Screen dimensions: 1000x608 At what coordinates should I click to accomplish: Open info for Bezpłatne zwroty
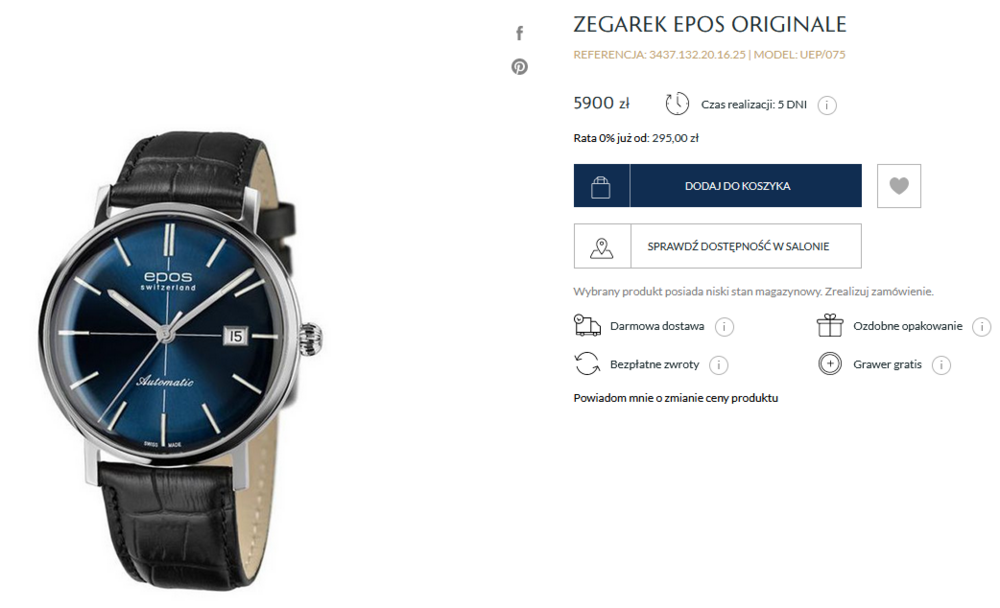(719, 365)
